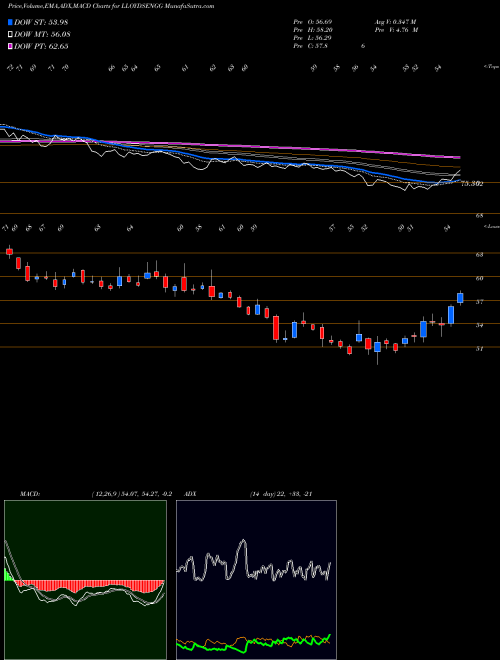Click the first red candlestick near 63

click(9, 251)
